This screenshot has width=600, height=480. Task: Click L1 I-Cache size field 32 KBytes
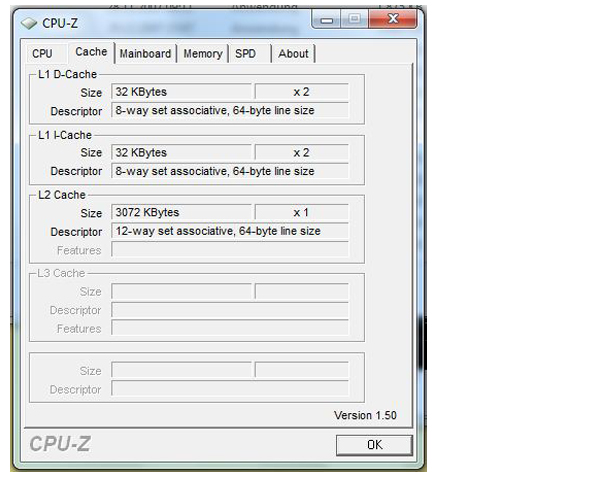(x=181, y=152)
